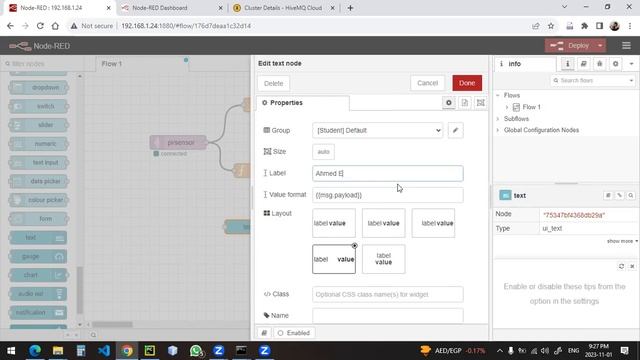Image resolution: width=640 pixels, height=360 pixels.
Task: Open browser extensions puzzle icon
Action: pos(584,26)
